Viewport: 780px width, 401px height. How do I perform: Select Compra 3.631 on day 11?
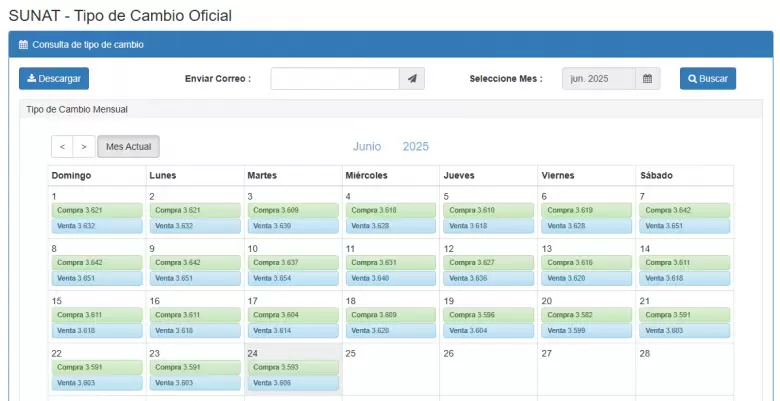(x=391, y=263)
